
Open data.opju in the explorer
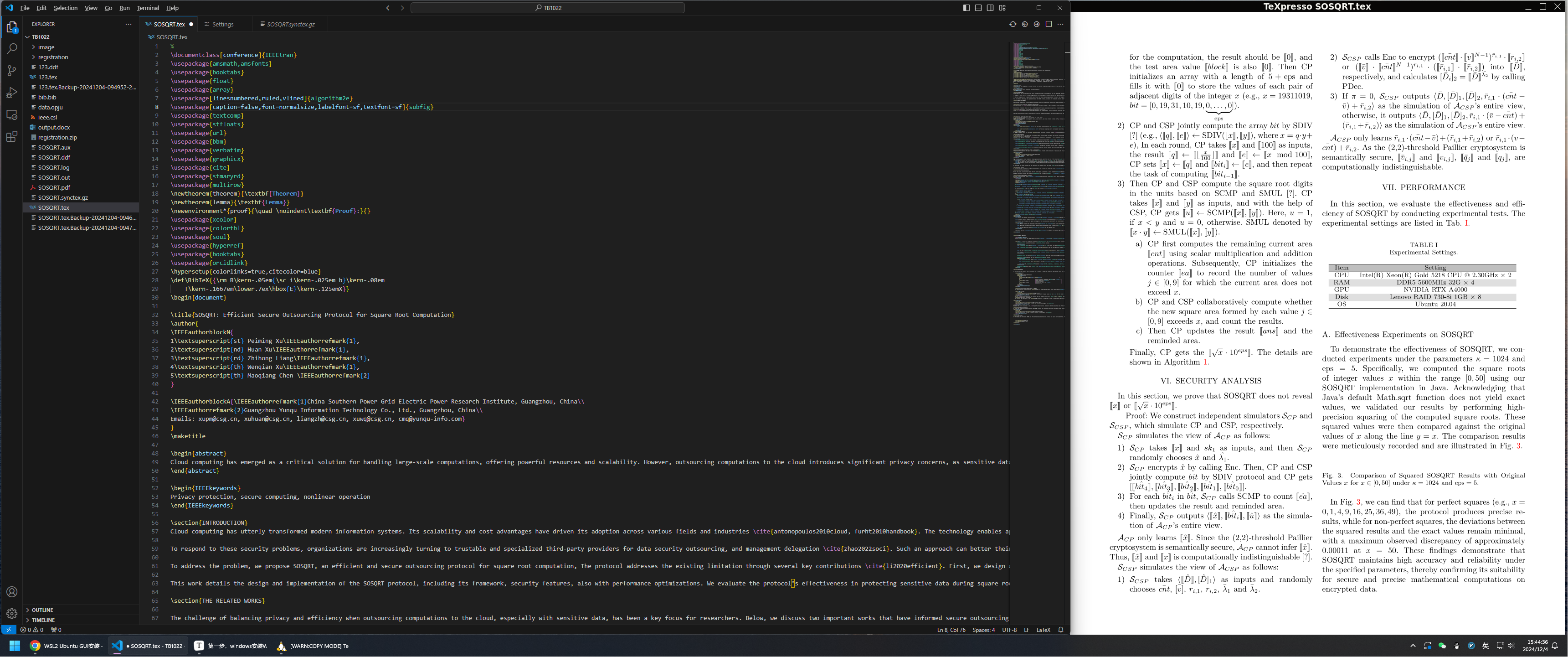[81, 107]
